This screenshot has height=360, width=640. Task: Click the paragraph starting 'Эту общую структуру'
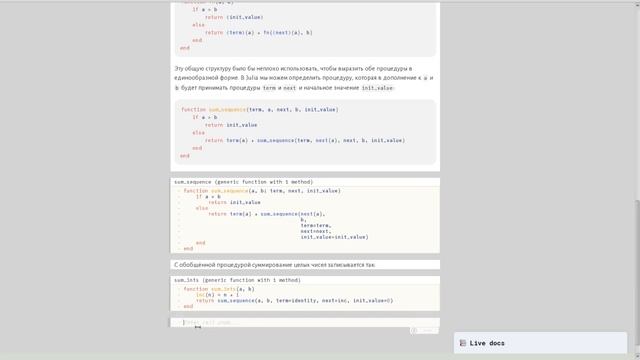304,78
